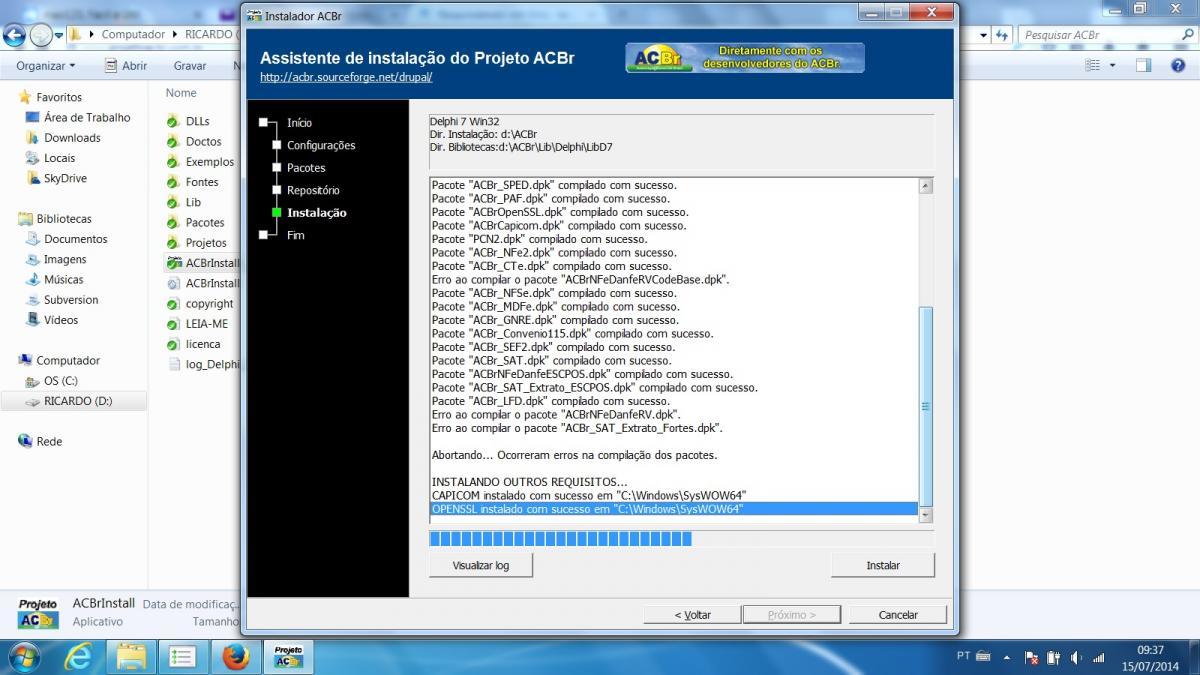This screenshot has width=1200, height=675.
Task: Click the Cancelar button
Action: tap(898, 615)
